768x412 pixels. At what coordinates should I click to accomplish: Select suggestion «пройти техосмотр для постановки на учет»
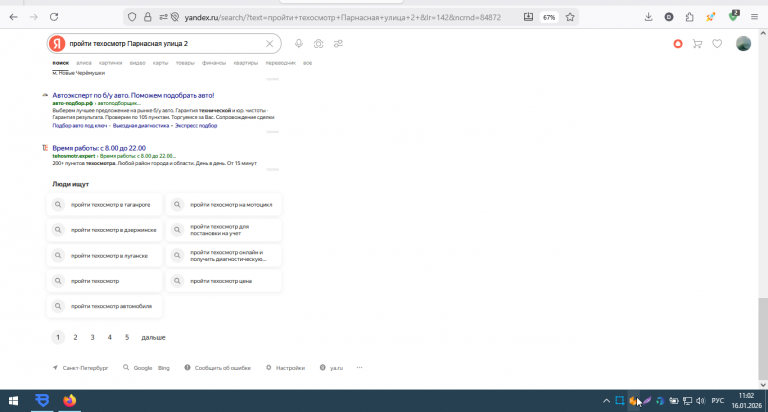[x=224, y=230]
